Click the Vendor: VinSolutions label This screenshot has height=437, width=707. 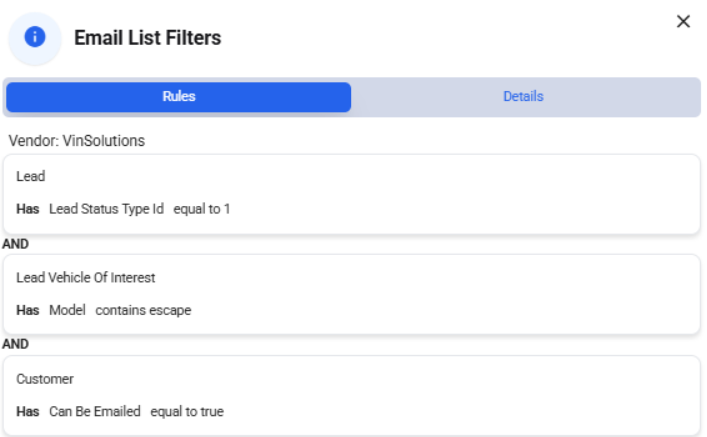77,141
